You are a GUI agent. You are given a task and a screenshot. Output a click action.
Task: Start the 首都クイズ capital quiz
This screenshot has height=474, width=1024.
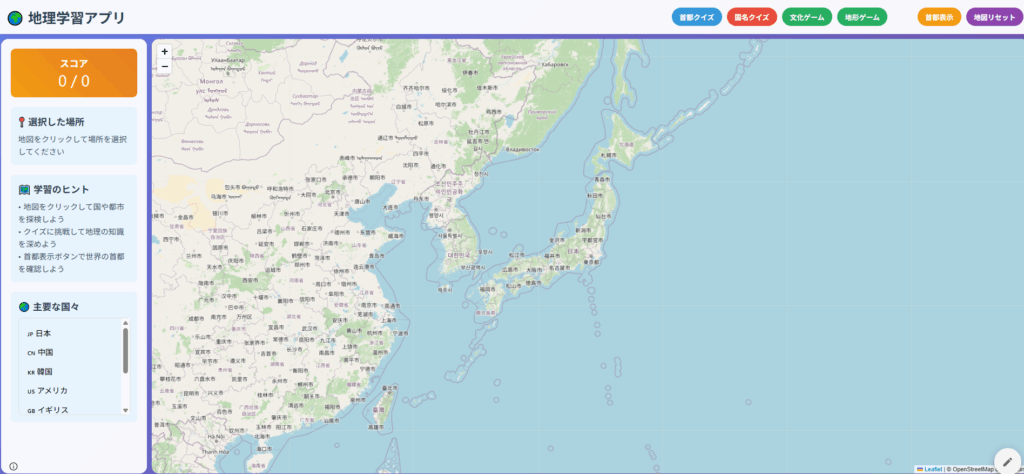pyautogui.click(x=697, y=17)
